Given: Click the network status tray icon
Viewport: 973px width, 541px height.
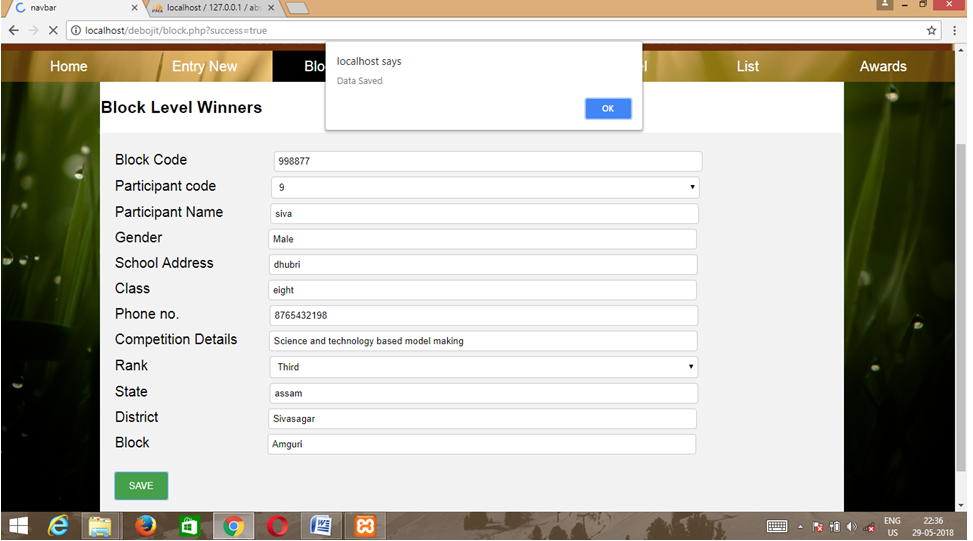Looking at the screenshot, I should tap(869, 527).
